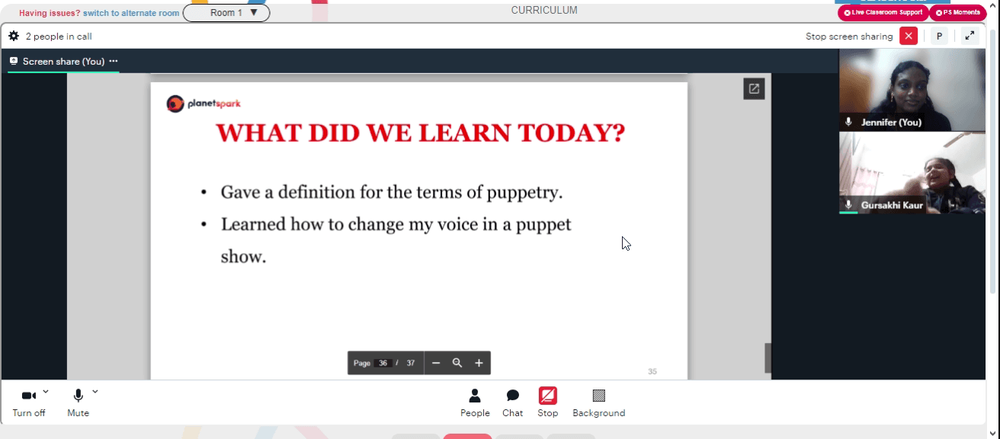
Task: Open Screen share options ellipsis menu
Action: pos(114,61)
